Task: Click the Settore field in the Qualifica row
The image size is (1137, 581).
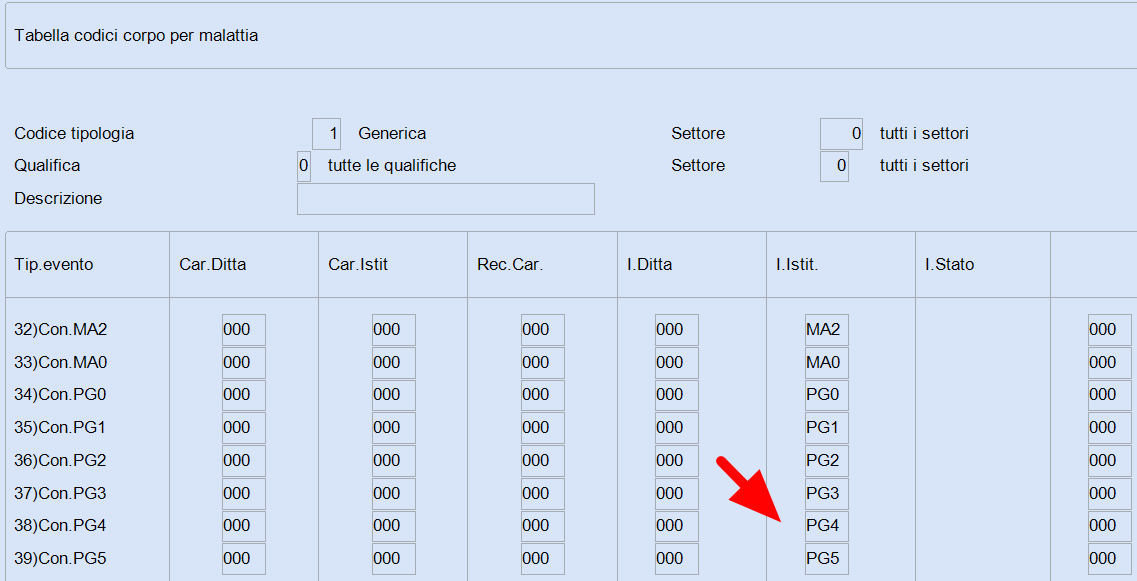Action: [x=835, y=166]
